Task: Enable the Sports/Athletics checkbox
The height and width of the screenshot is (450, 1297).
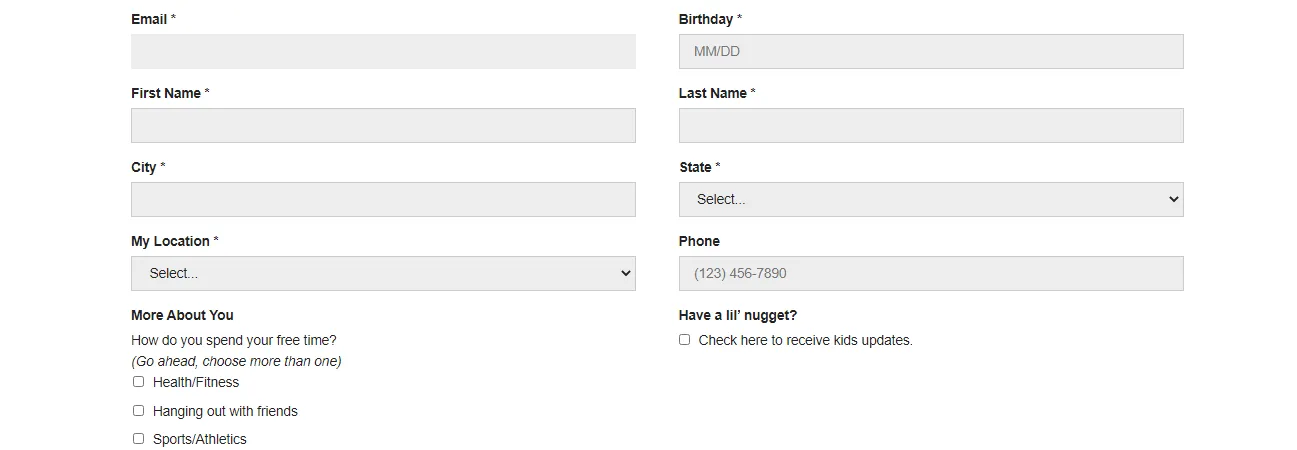Action: [139, 439]
